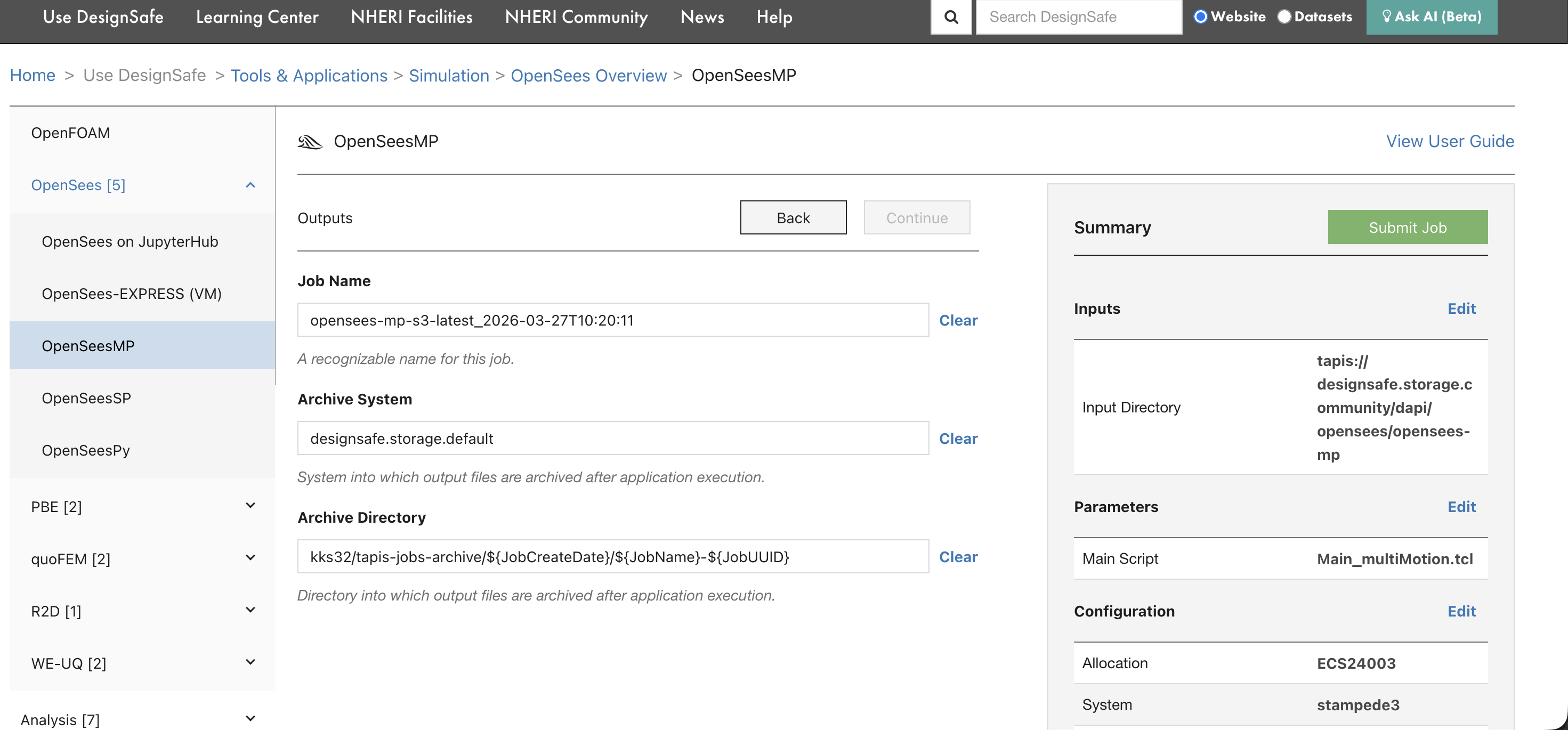The width and height of the screenshot is (1568, 730).
Task: Click the stampede3 system value
Action: (x=1358, y=705)
